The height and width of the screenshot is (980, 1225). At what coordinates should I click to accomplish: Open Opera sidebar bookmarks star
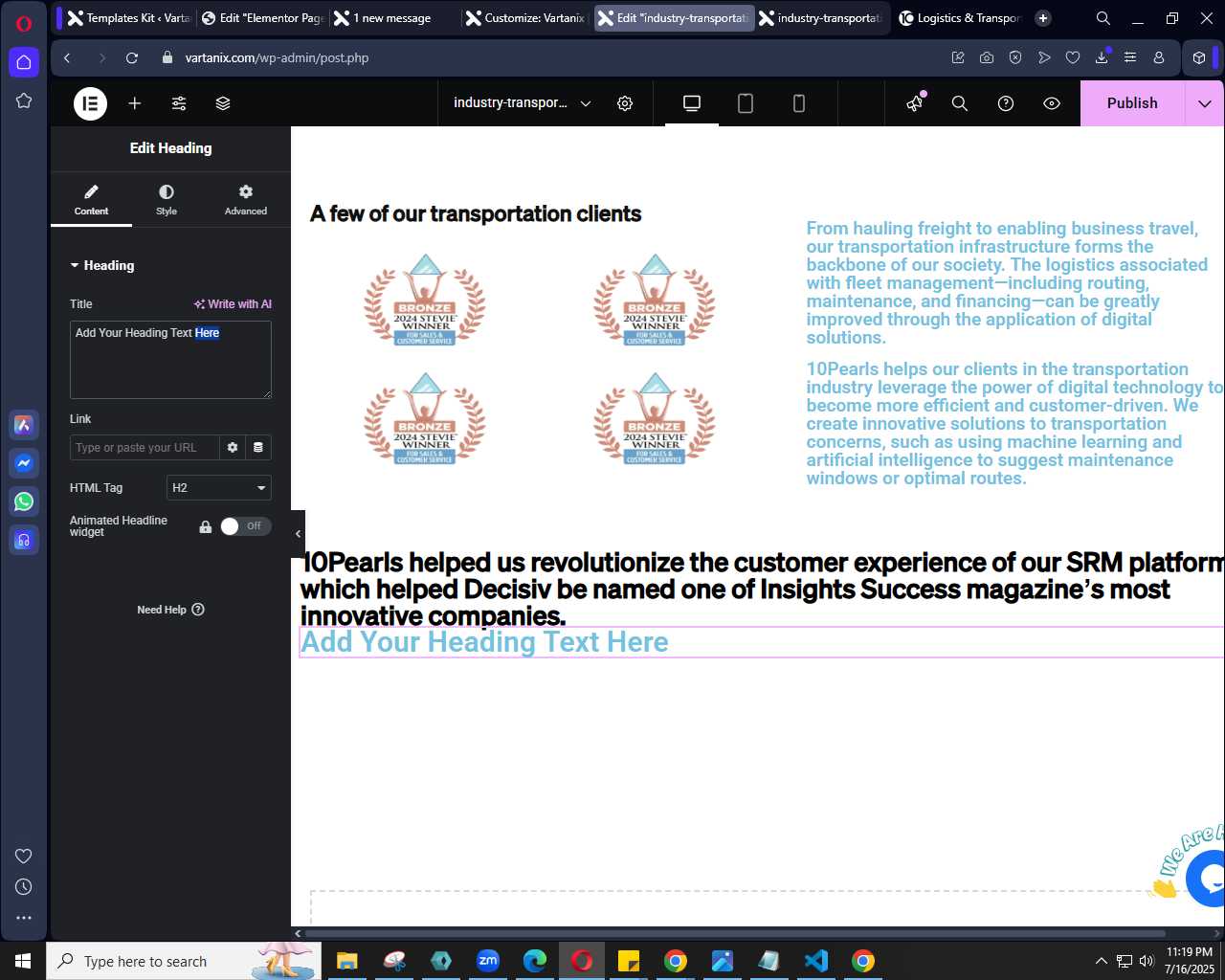pyautogui.click(x=24, y=100)
